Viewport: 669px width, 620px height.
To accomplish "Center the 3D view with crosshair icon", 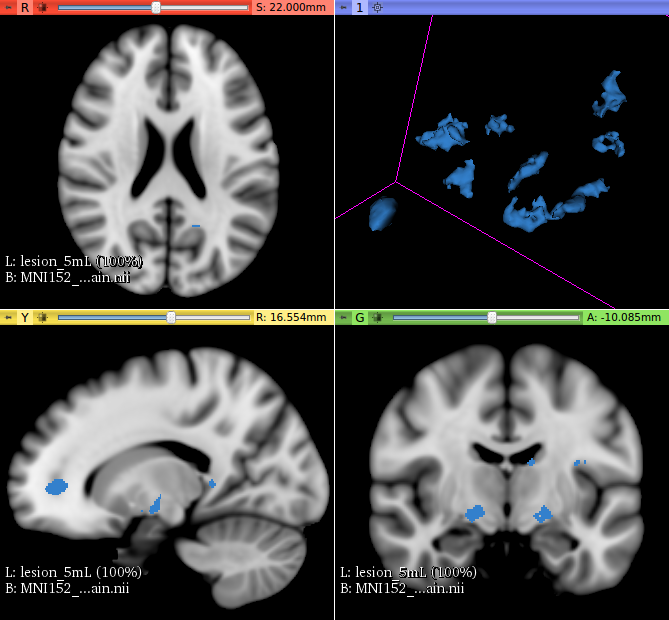I will pos(377,7).
